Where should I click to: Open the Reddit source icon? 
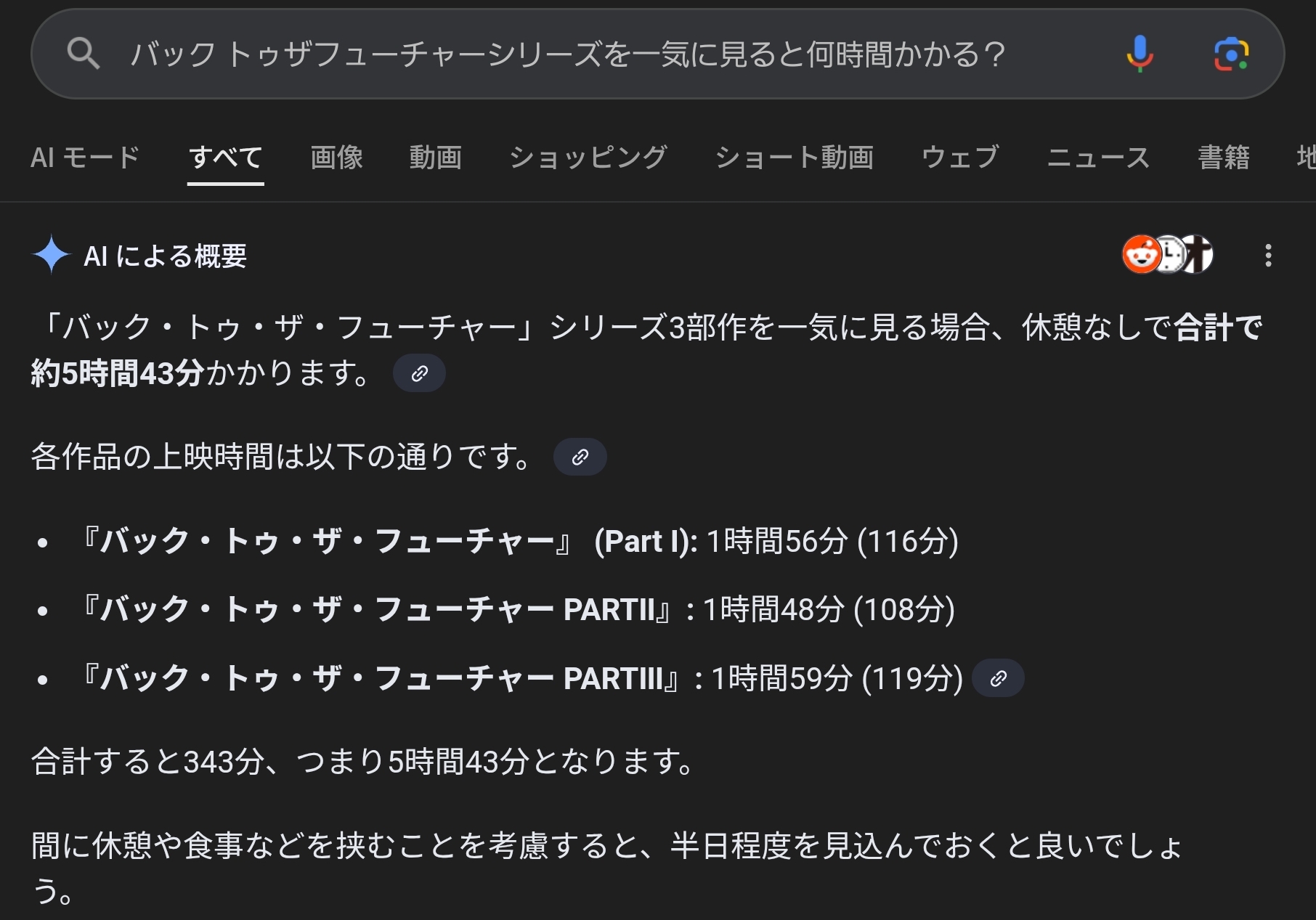click(x=1140, y=255)
